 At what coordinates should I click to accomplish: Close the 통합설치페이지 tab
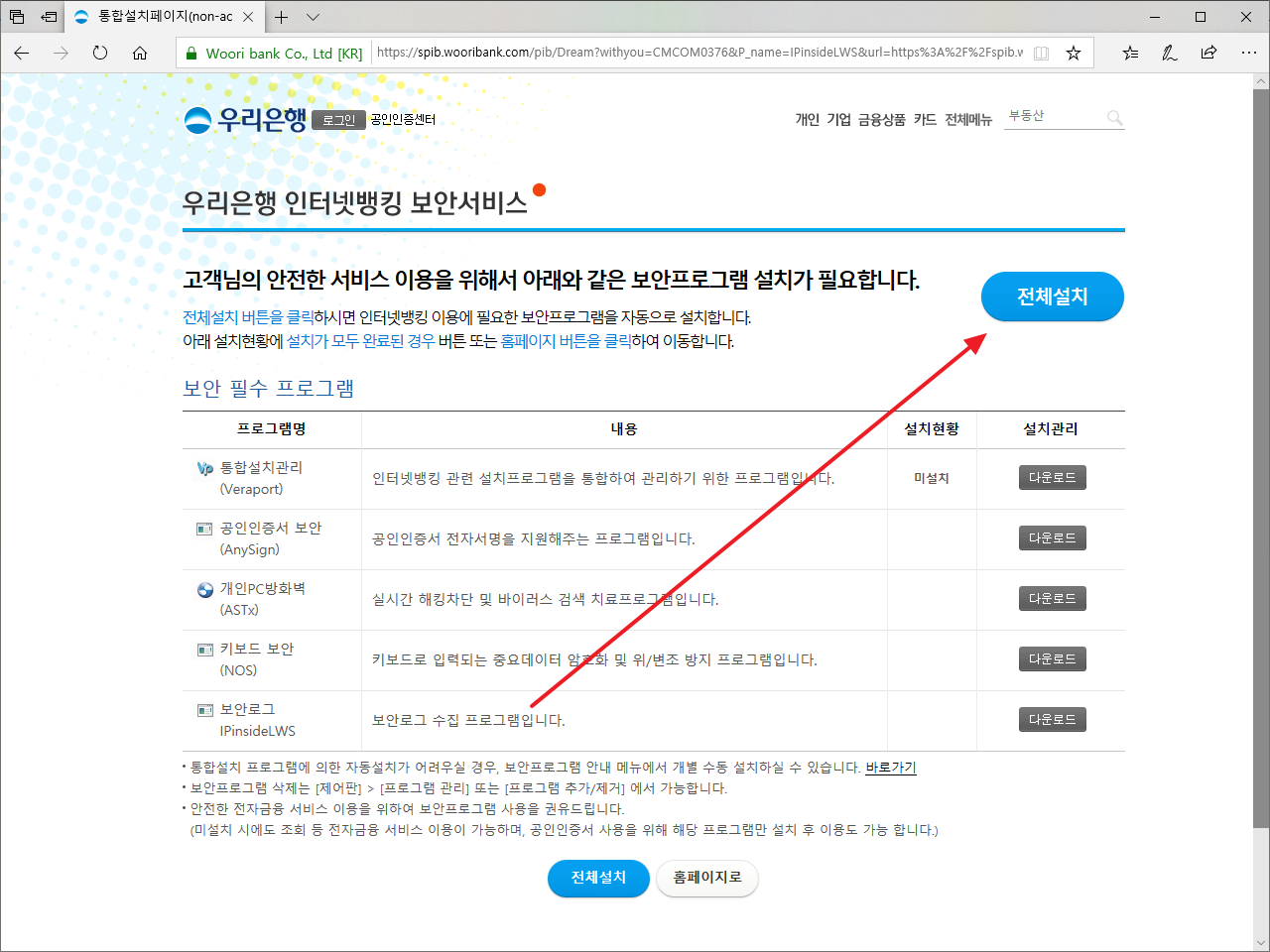(248, 17)
